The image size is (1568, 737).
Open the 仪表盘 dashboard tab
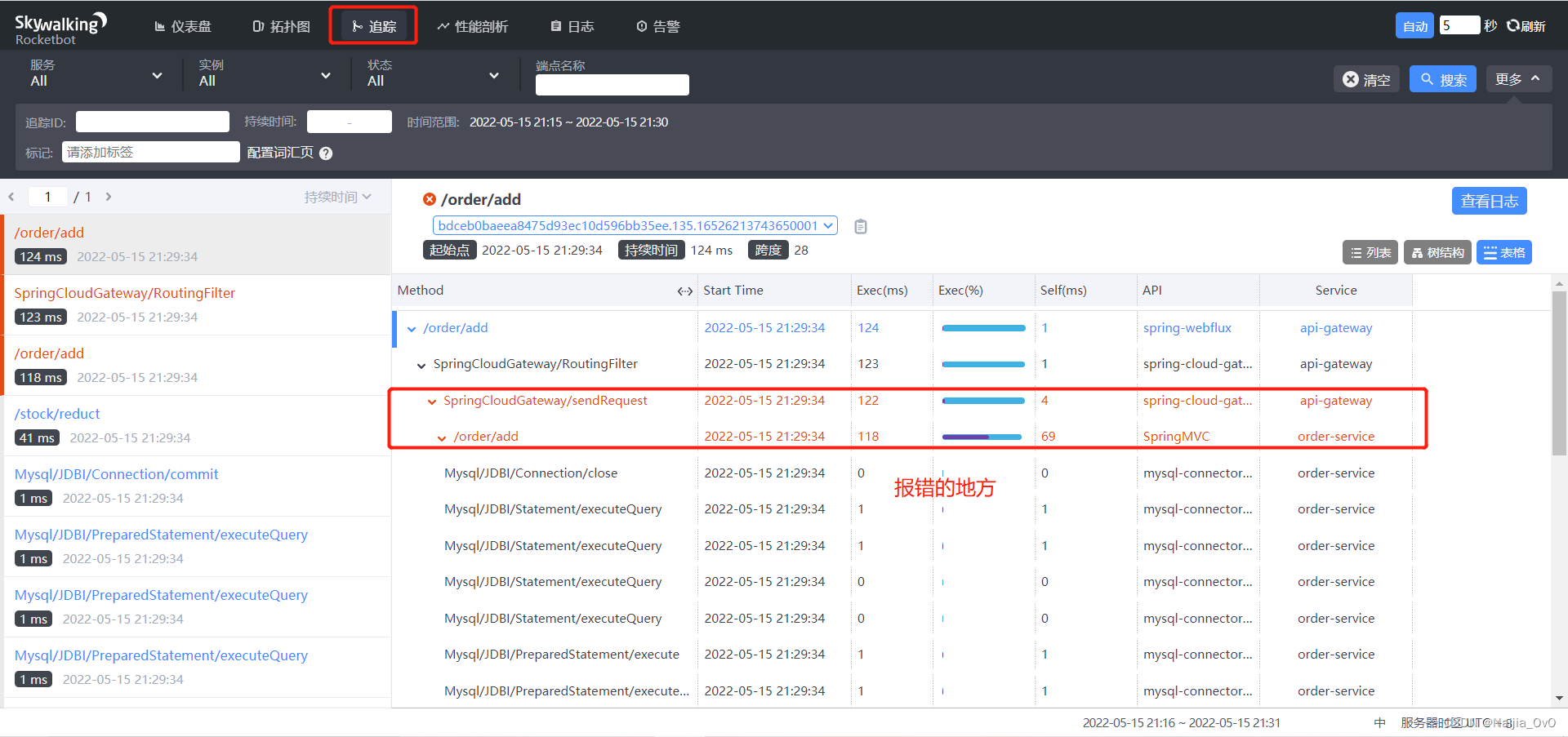coord(183,26)
